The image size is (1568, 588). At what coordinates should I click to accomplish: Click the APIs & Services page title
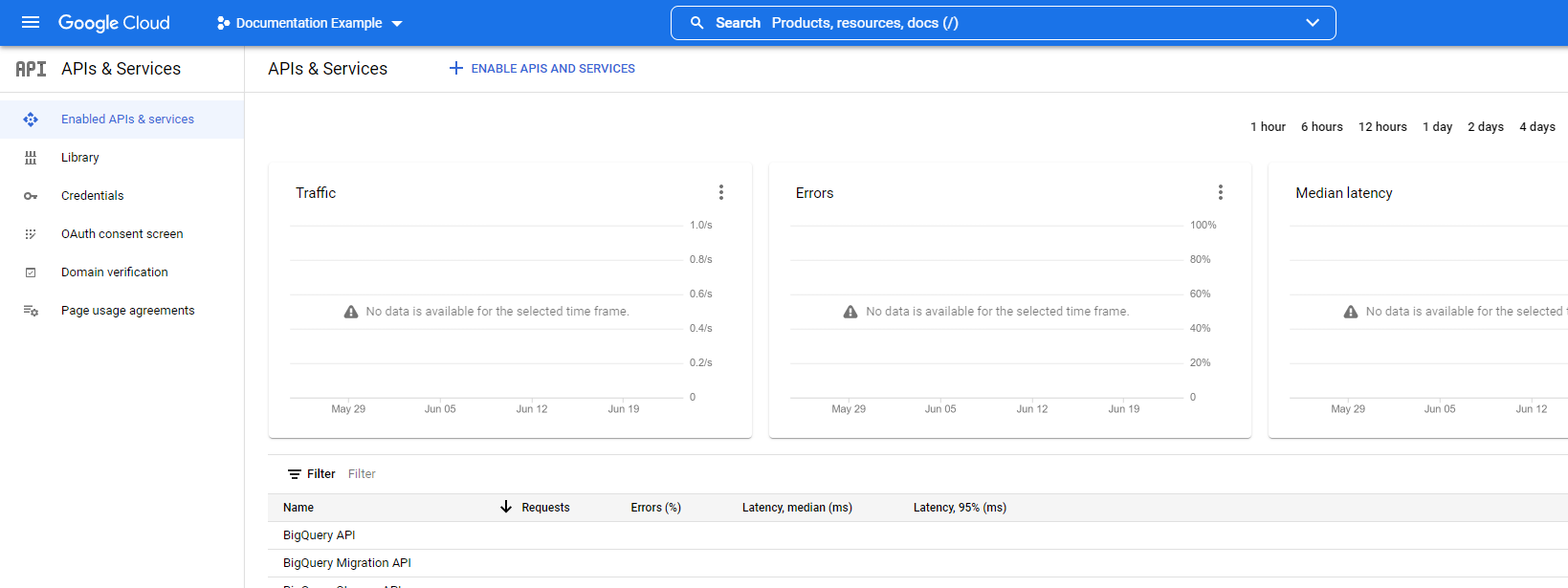click(327, 69)
